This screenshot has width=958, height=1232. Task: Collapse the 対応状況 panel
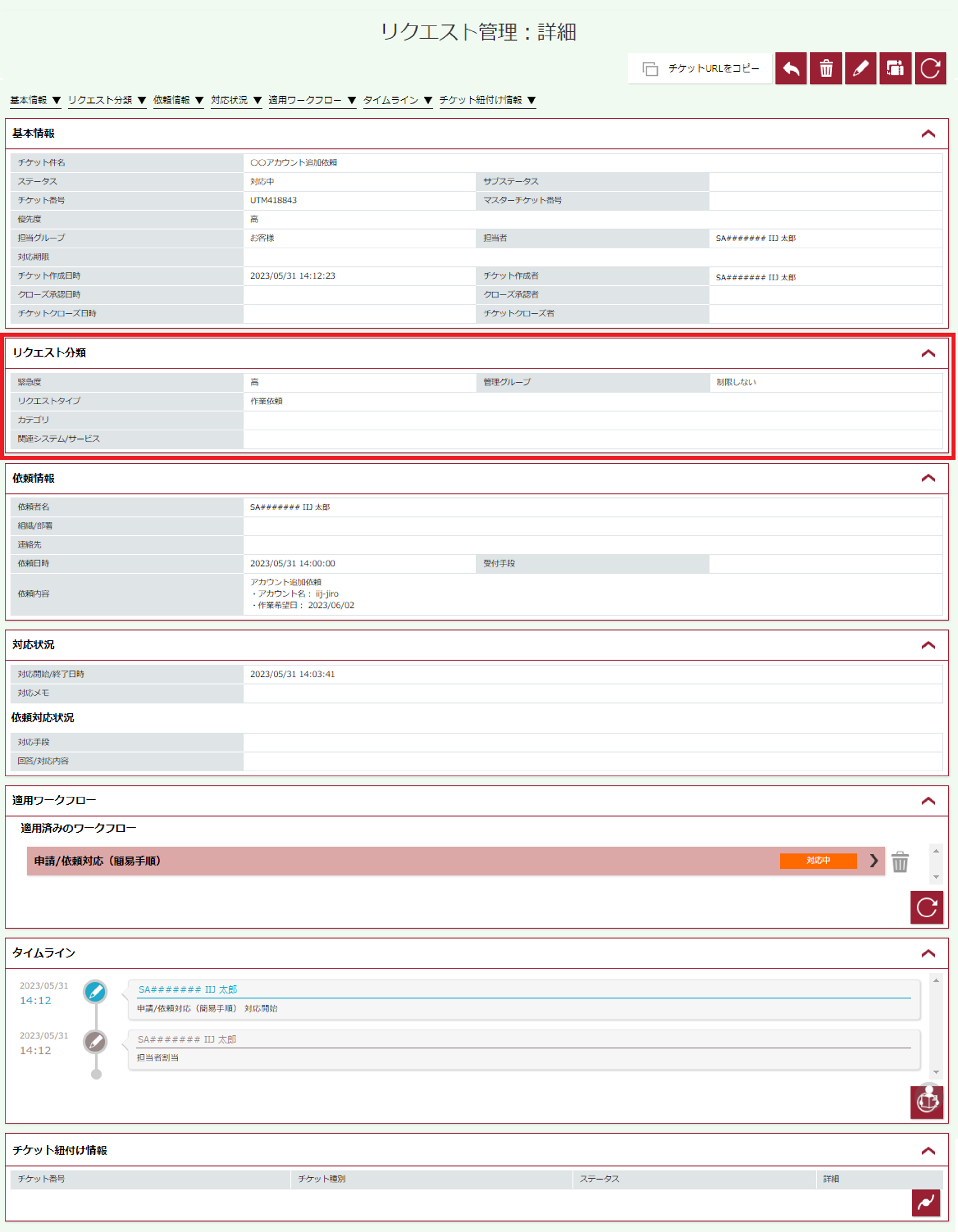point(928,645)
